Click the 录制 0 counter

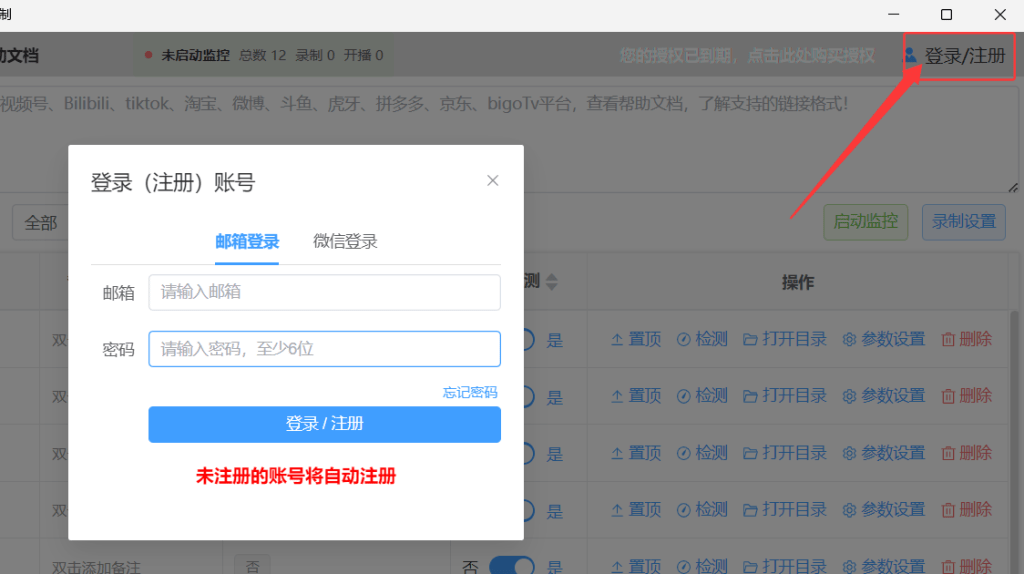click(315, 56)
